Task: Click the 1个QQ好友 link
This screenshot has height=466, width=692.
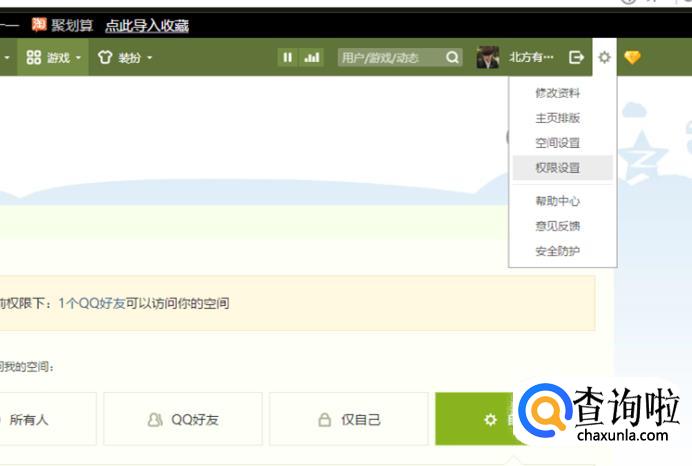Action: pos(91,303)
